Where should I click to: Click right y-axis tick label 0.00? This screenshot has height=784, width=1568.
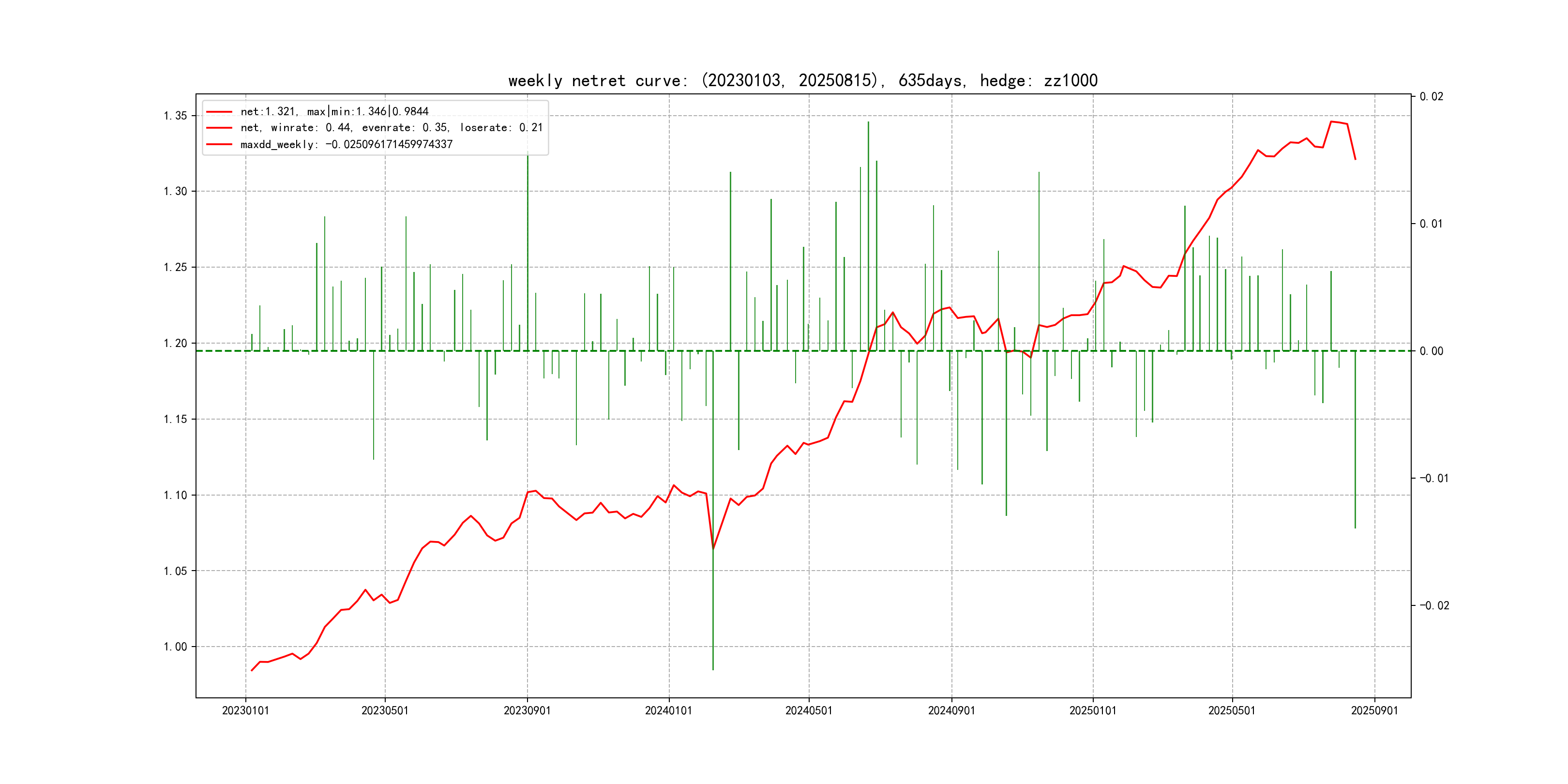tap(1431, 351)
